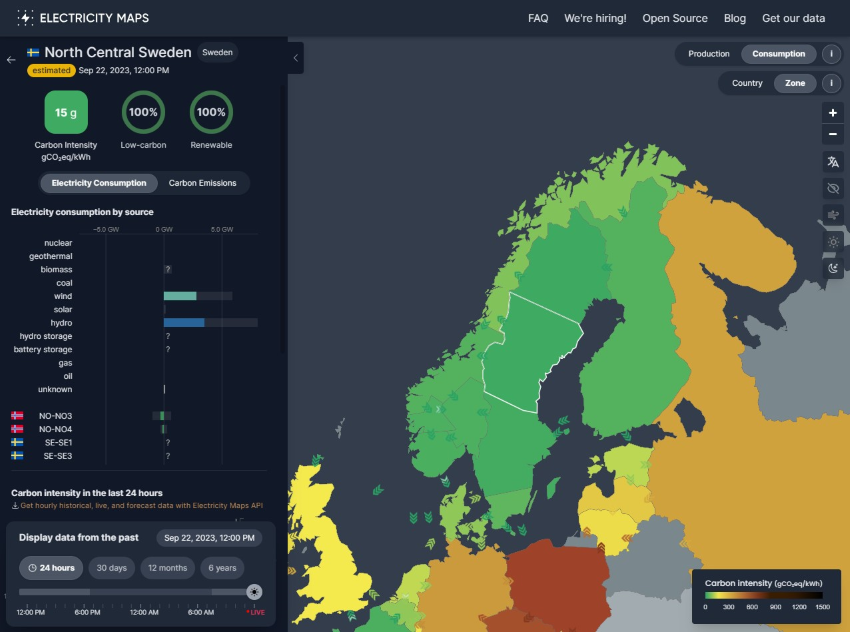This screenshot has height=632, width=850.
Task: Toggle dark mode moon icon
Action: pyautogui.click(x=833, y=268)
